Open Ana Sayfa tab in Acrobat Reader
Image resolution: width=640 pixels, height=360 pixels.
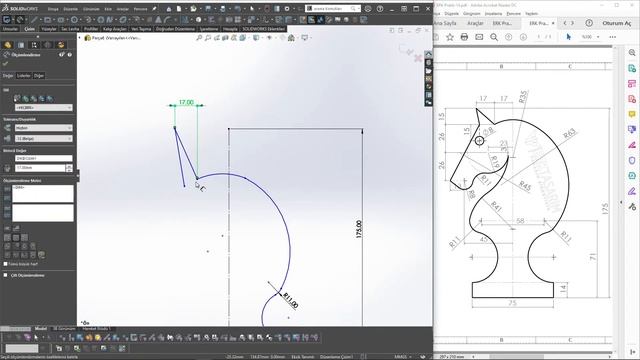(x=444, y=23)
